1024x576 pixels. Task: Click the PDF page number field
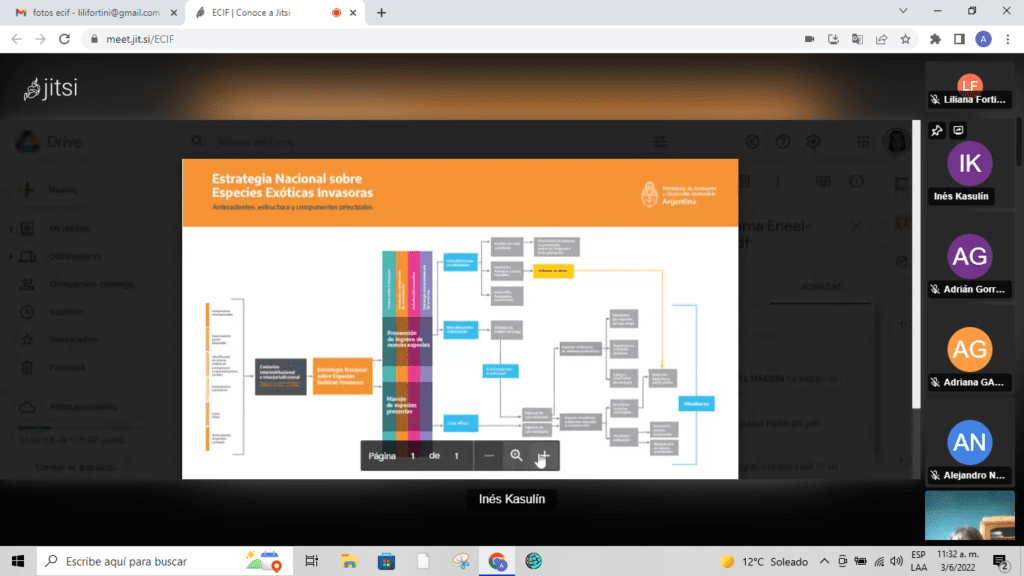coord(412,456)
